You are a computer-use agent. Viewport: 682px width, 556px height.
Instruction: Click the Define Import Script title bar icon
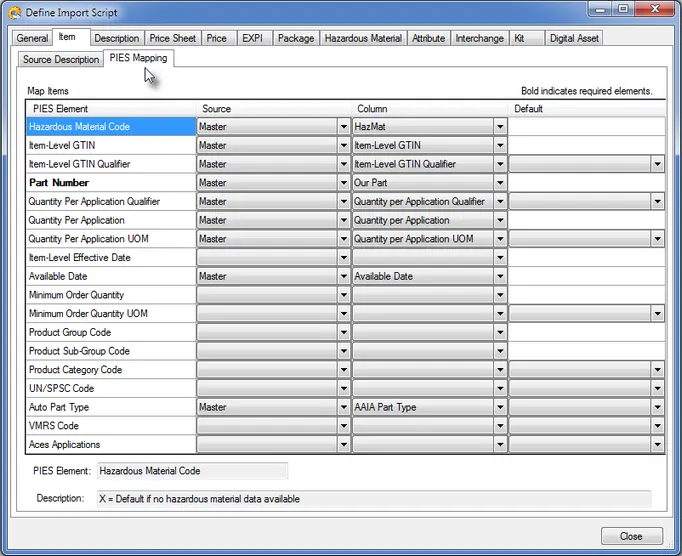click(x=15, y=13)
